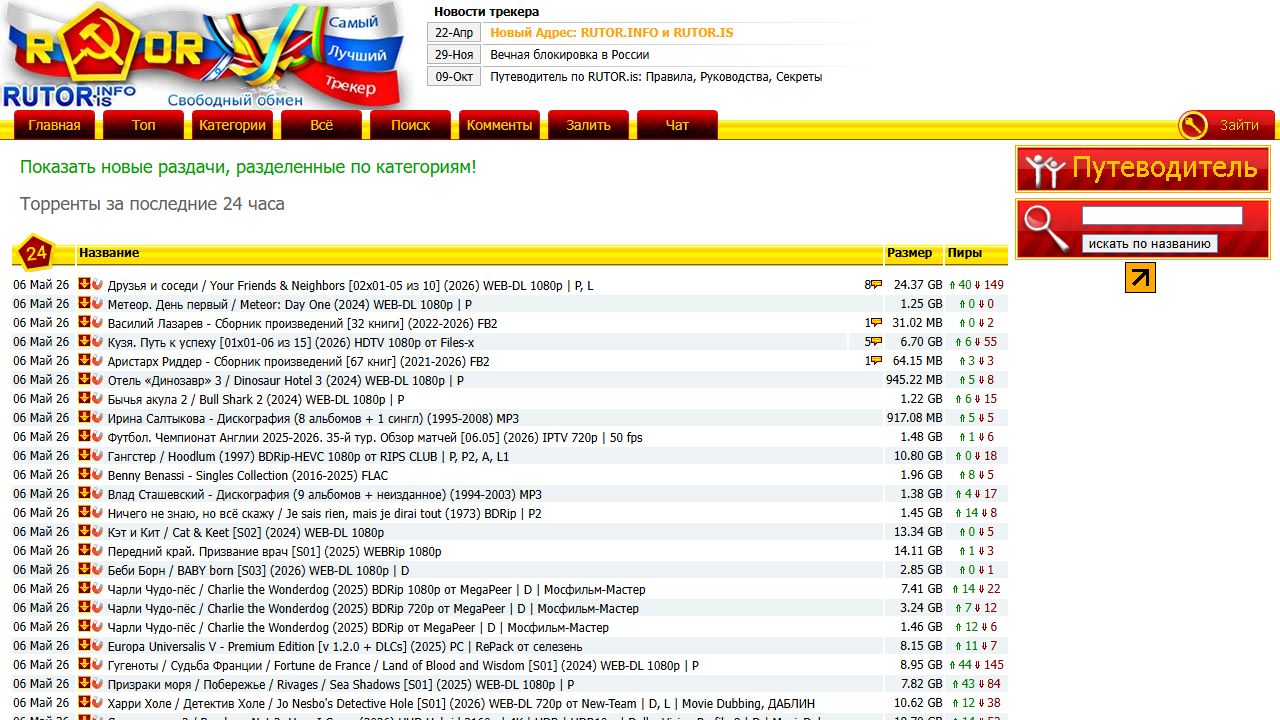Download torrent file for Бычья акула 2

(x=84, y=398)
